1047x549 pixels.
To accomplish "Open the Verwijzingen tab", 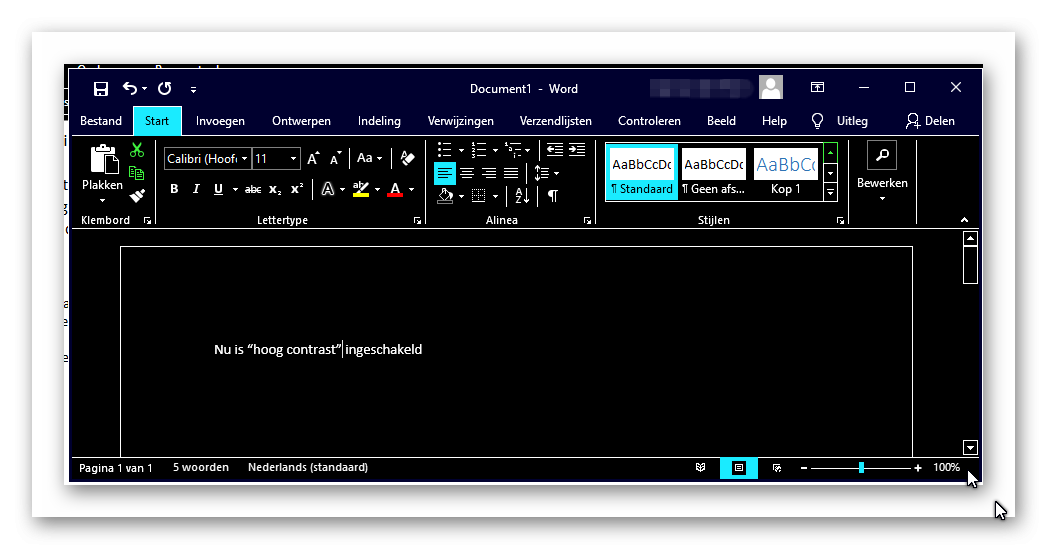I will (461, 121).
